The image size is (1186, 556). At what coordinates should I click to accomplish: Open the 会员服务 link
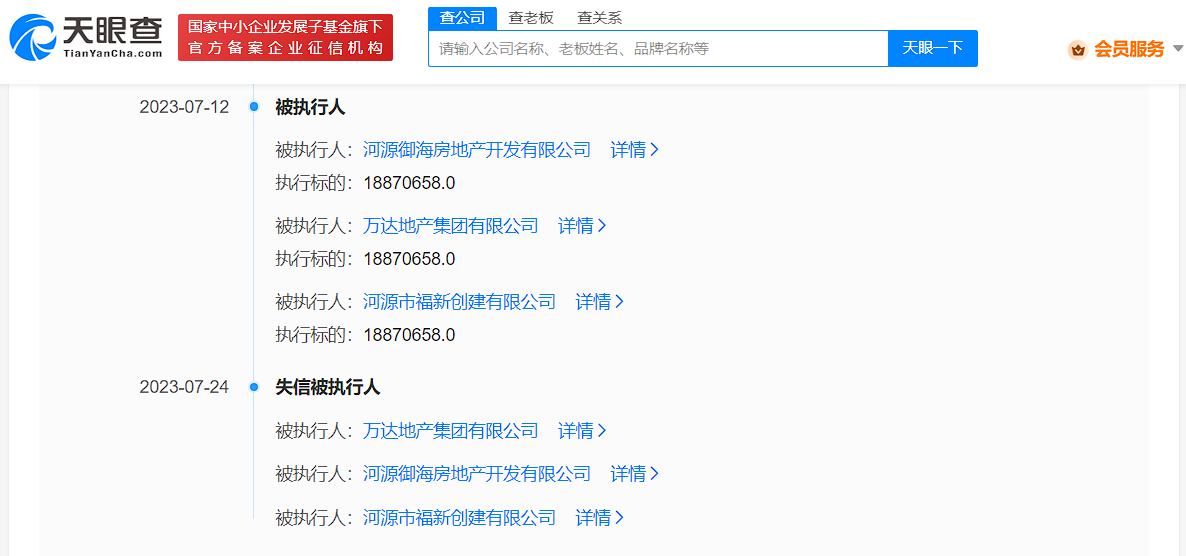coord(1129,50)
